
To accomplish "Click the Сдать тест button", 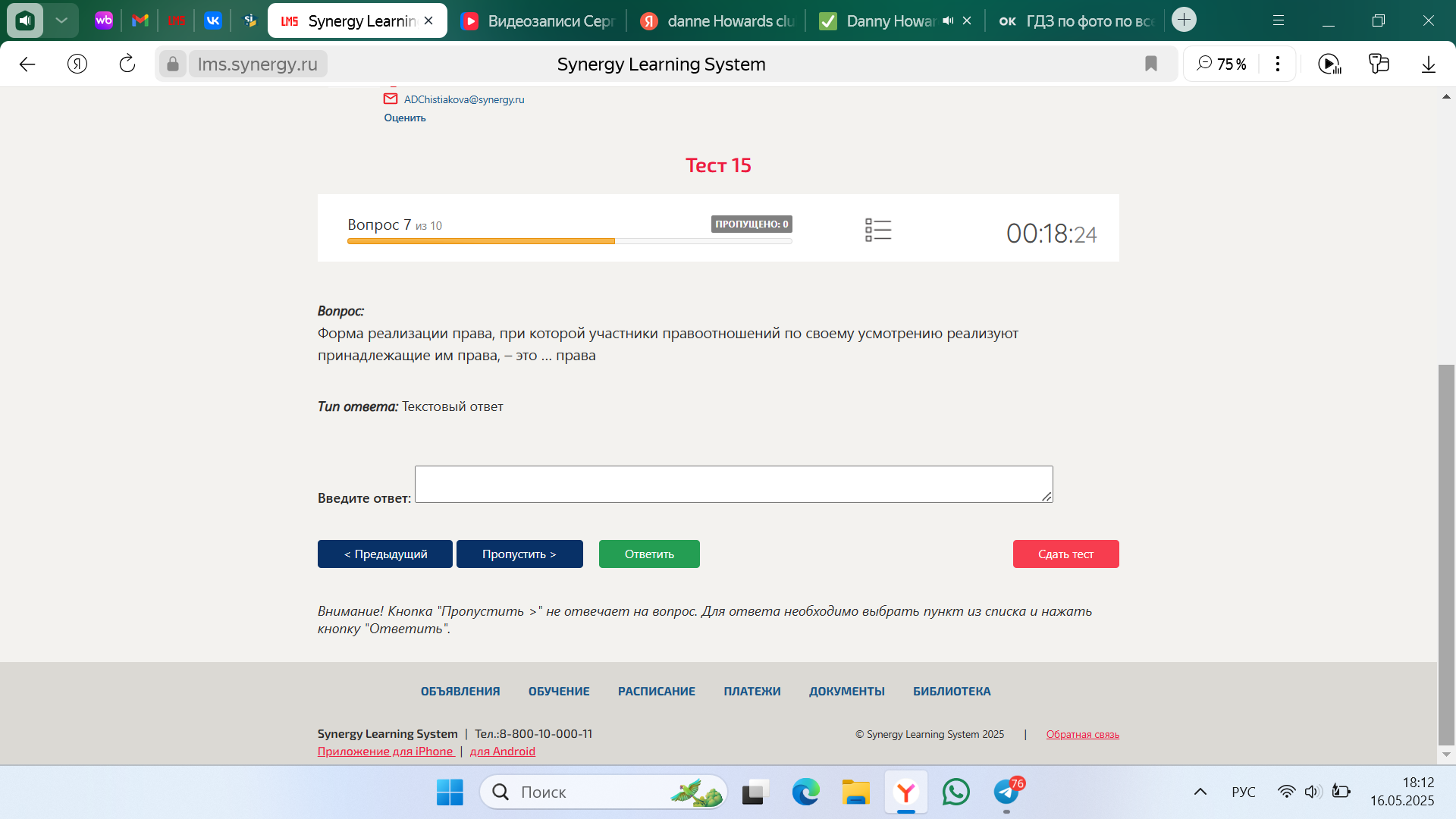I will click(x=1065, y=554).
